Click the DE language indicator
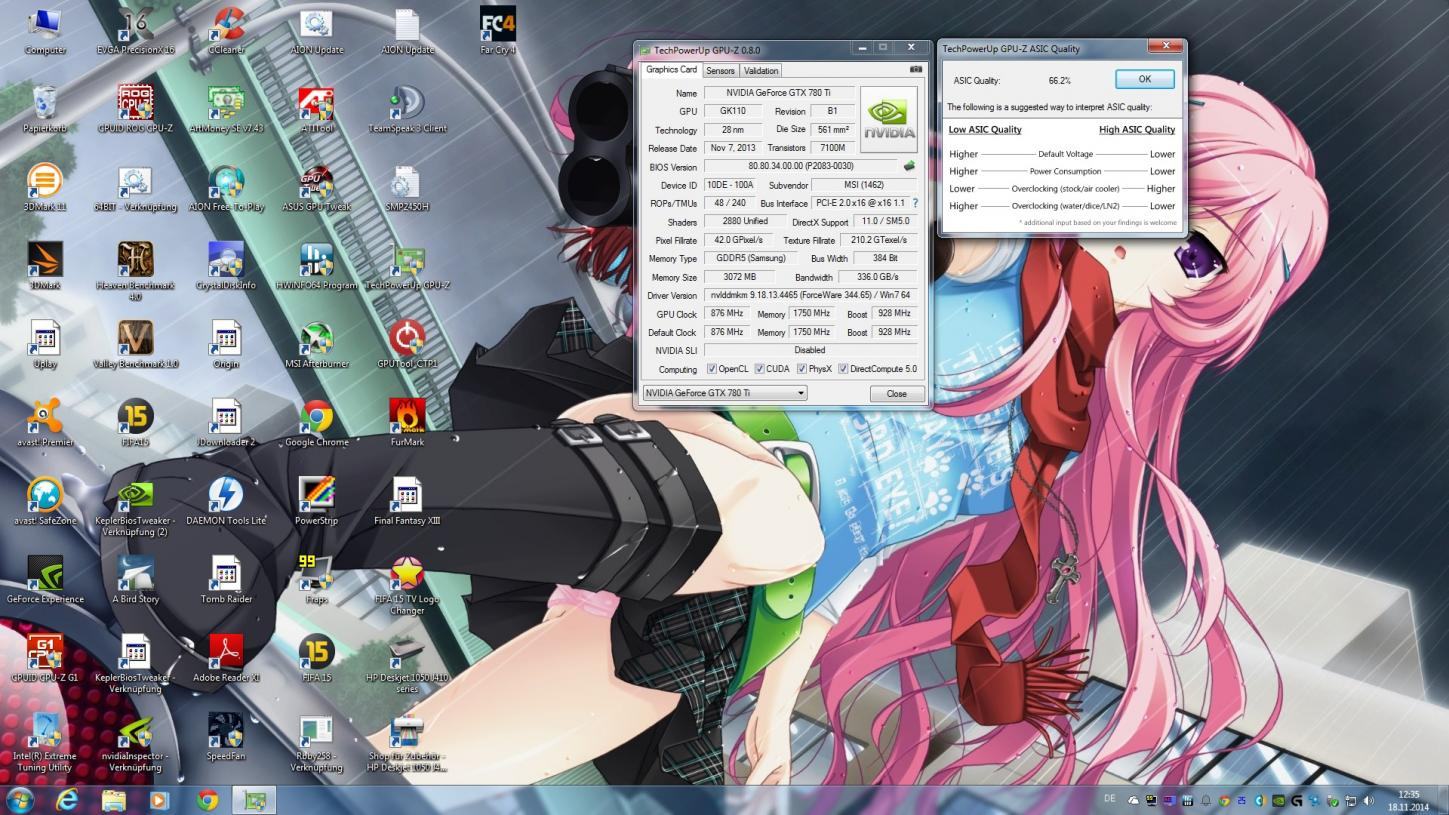Viewport: 1449px width, 815px height. coord(1110,799)
